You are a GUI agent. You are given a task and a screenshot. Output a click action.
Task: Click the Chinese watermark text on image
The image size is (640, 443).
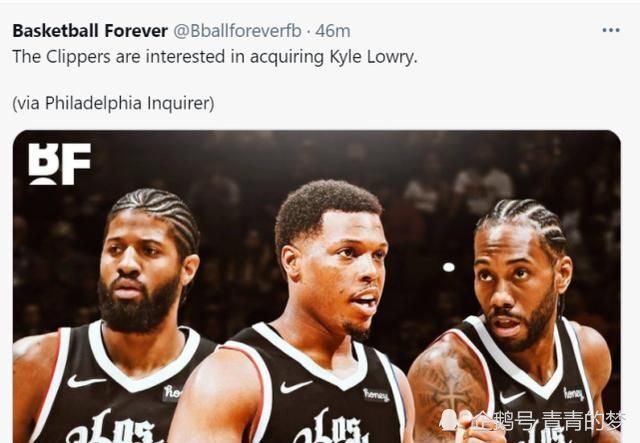[557, 421]
